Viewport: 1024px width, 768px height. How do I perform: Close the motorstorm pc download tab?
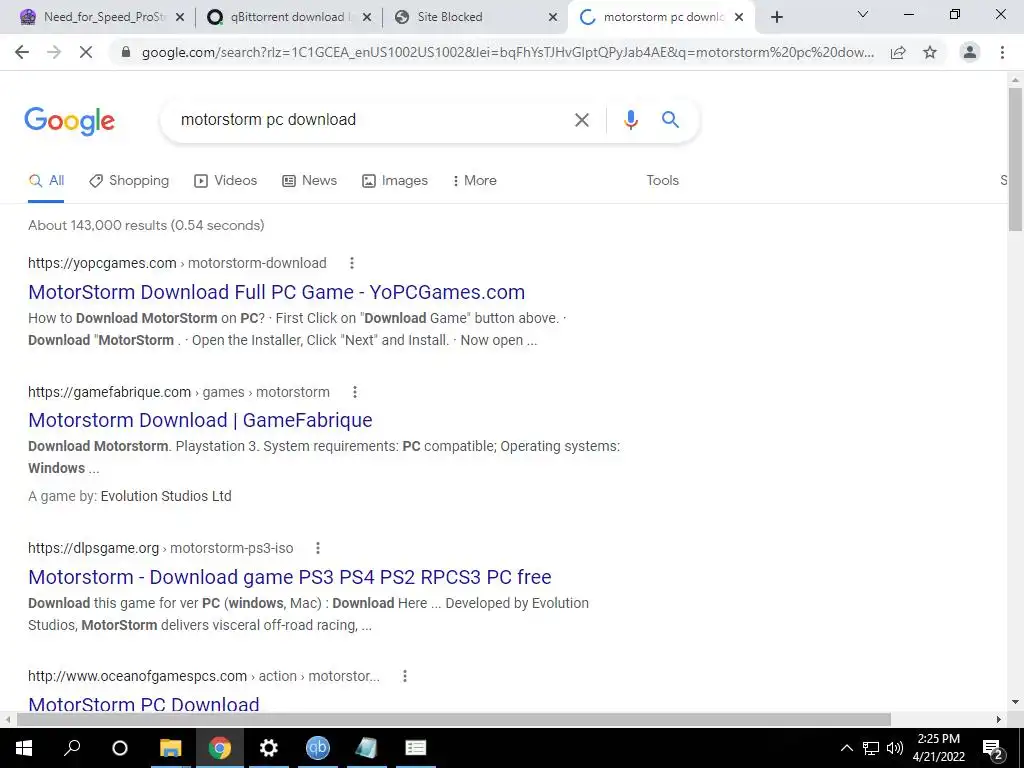point(739,17)
